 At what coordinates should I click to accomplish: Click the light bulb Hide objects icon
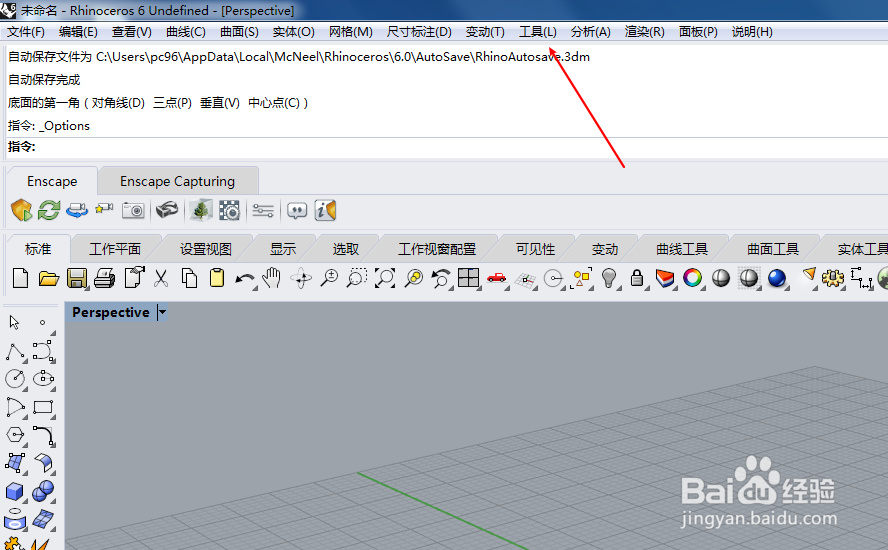[x=609, y=278]
